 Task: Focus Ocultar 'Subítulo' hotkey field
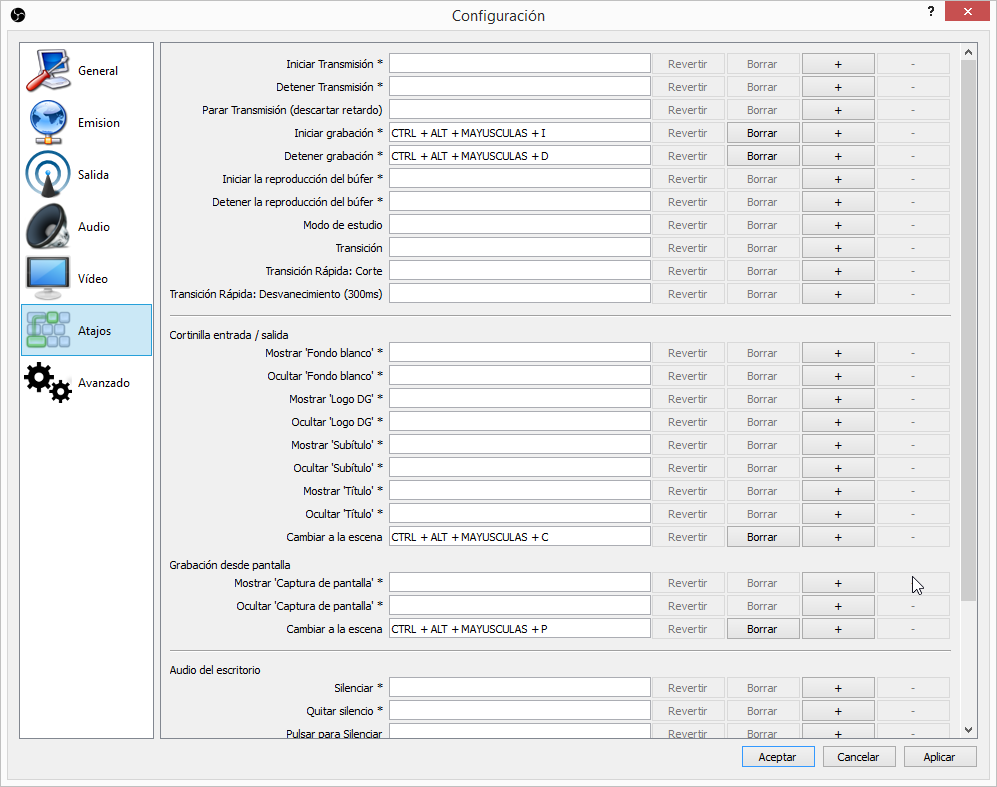click(519, 467)
